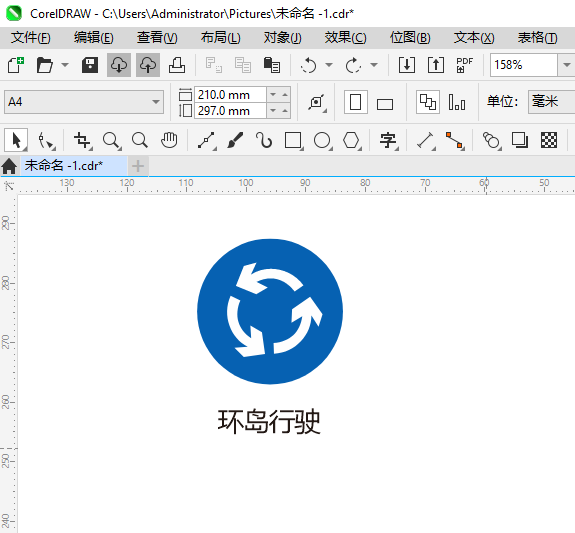
Task: Click the Home welcome screen icon
Action: coord(9,166)
